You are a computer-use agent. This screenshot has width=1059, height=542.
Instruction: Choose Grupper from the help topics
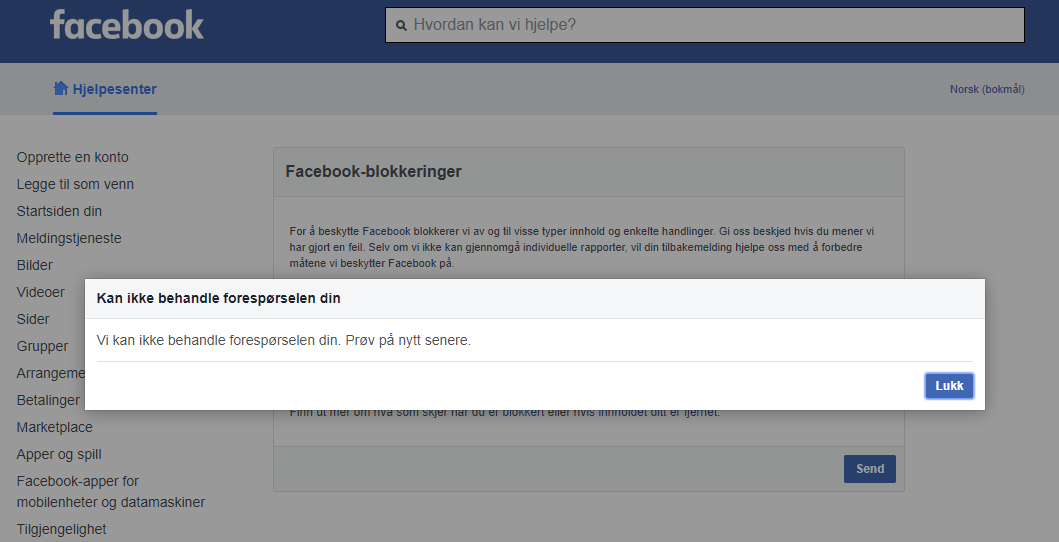coord(42,346)
